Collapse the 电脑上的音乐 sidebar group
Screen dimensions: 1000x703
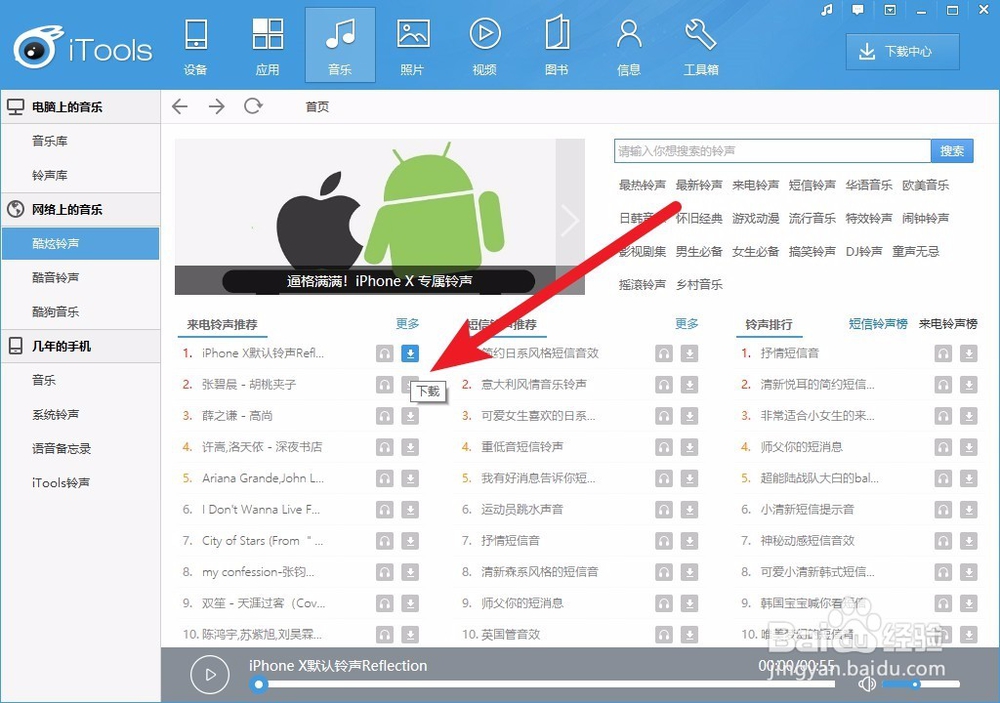coord(80,107)
